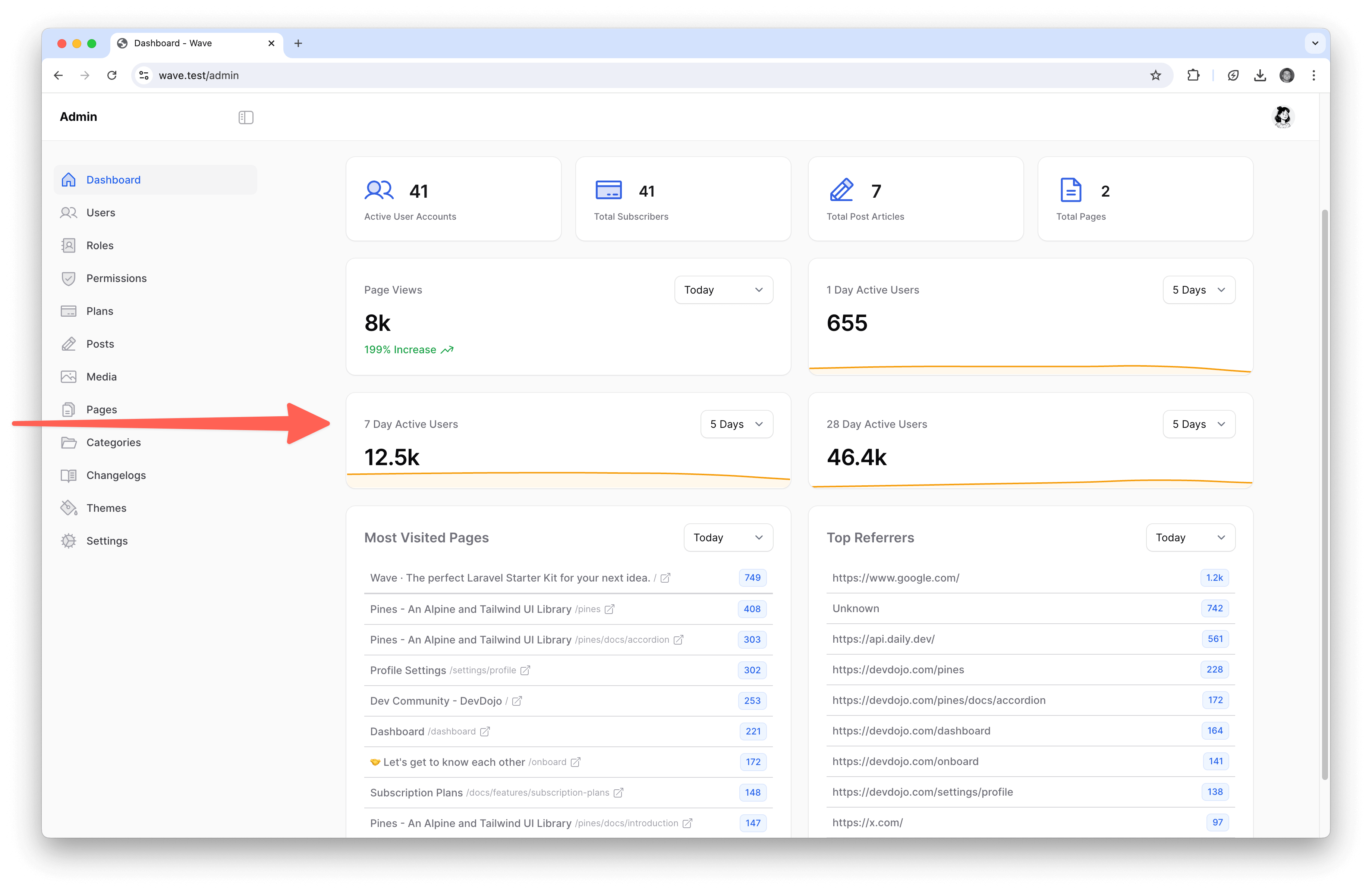This screenshot has width=1372, height=893.
Task: Select Permissions in the sidebar menu
Action: (155, 279)
